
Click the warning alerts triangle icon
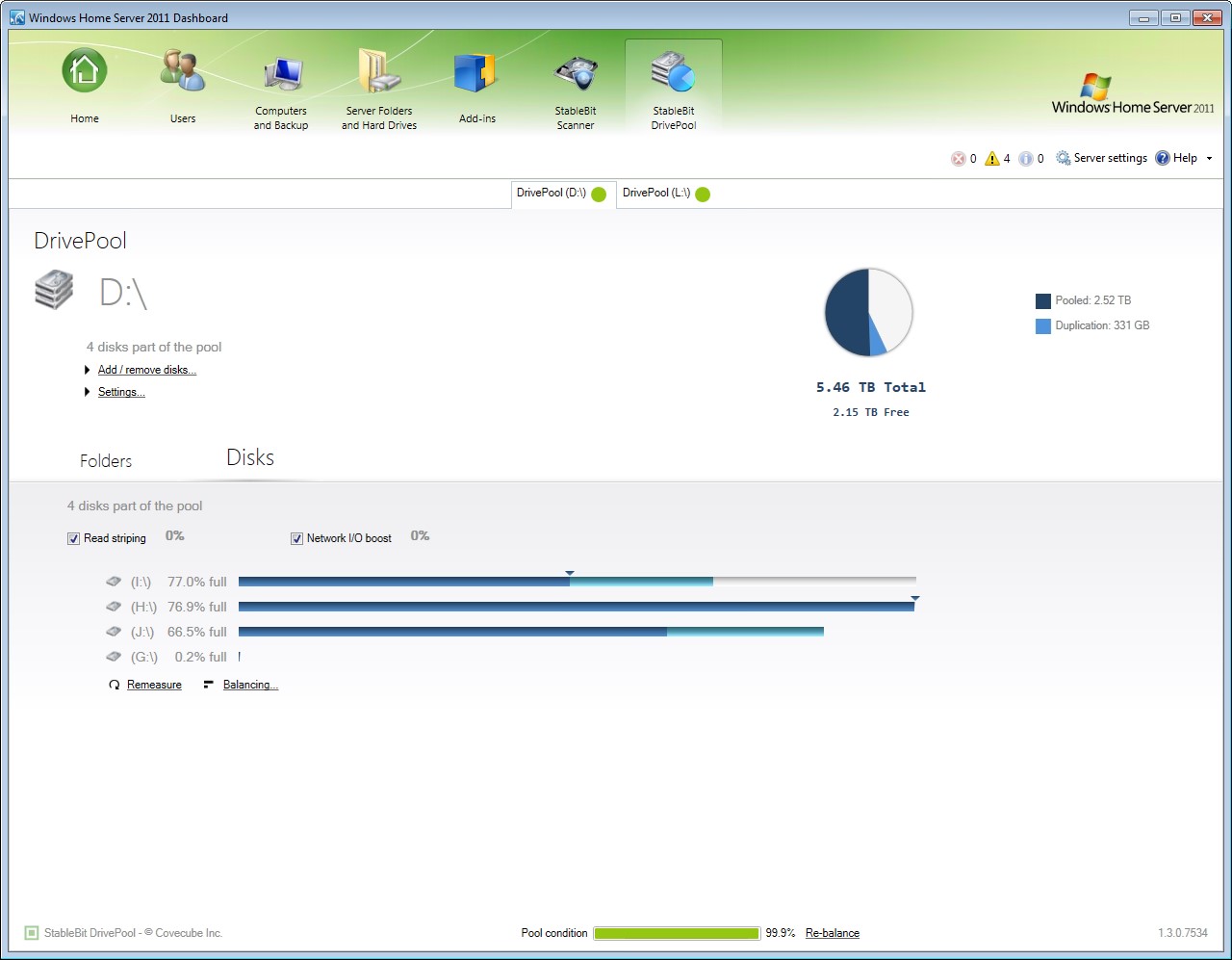[x=992, y=159]
